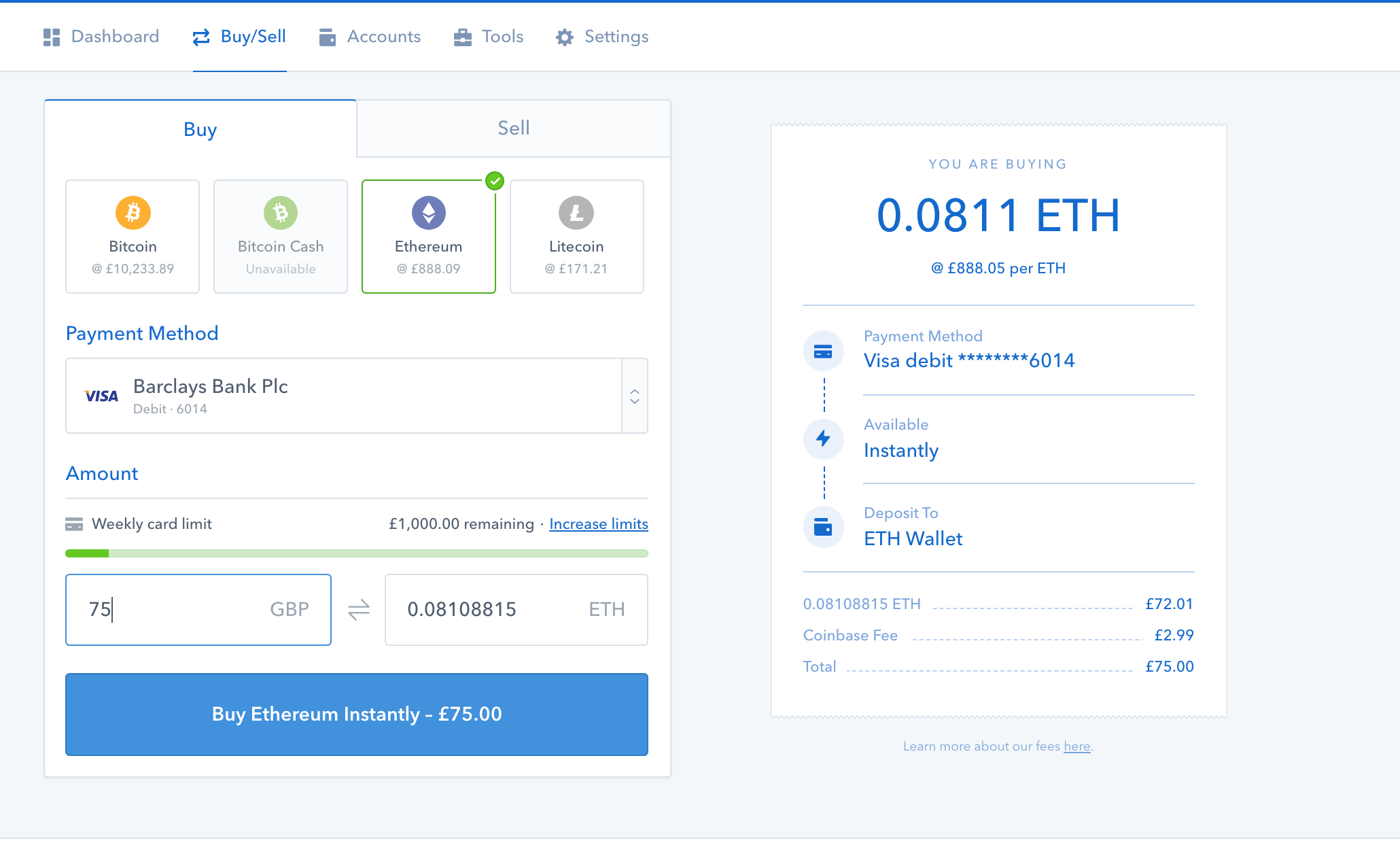
Task: Select Litecoin instead of Ethereum
Action: [576, 236]
